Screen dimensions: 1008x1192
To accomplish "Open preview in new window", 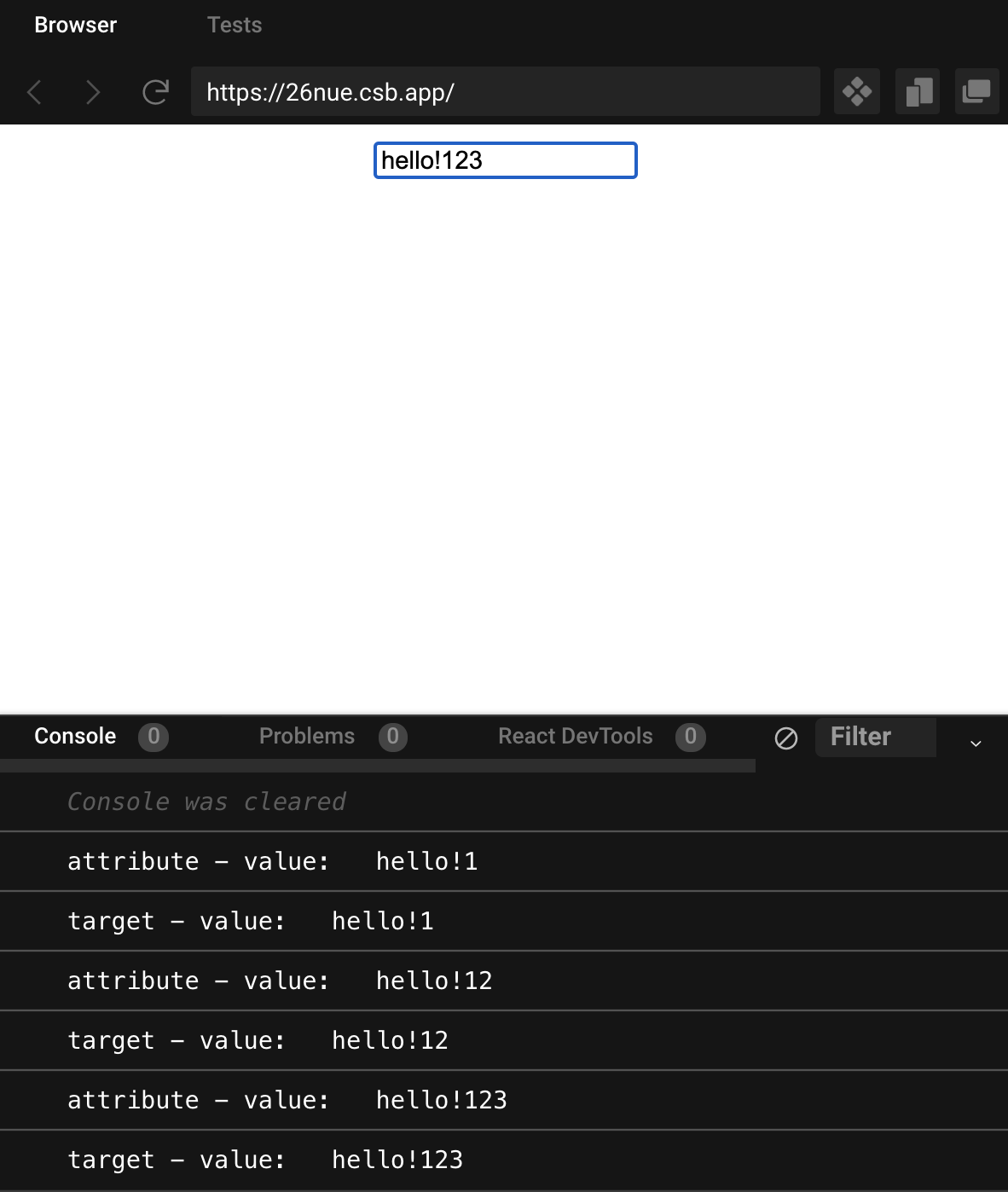I will (976, 91).
